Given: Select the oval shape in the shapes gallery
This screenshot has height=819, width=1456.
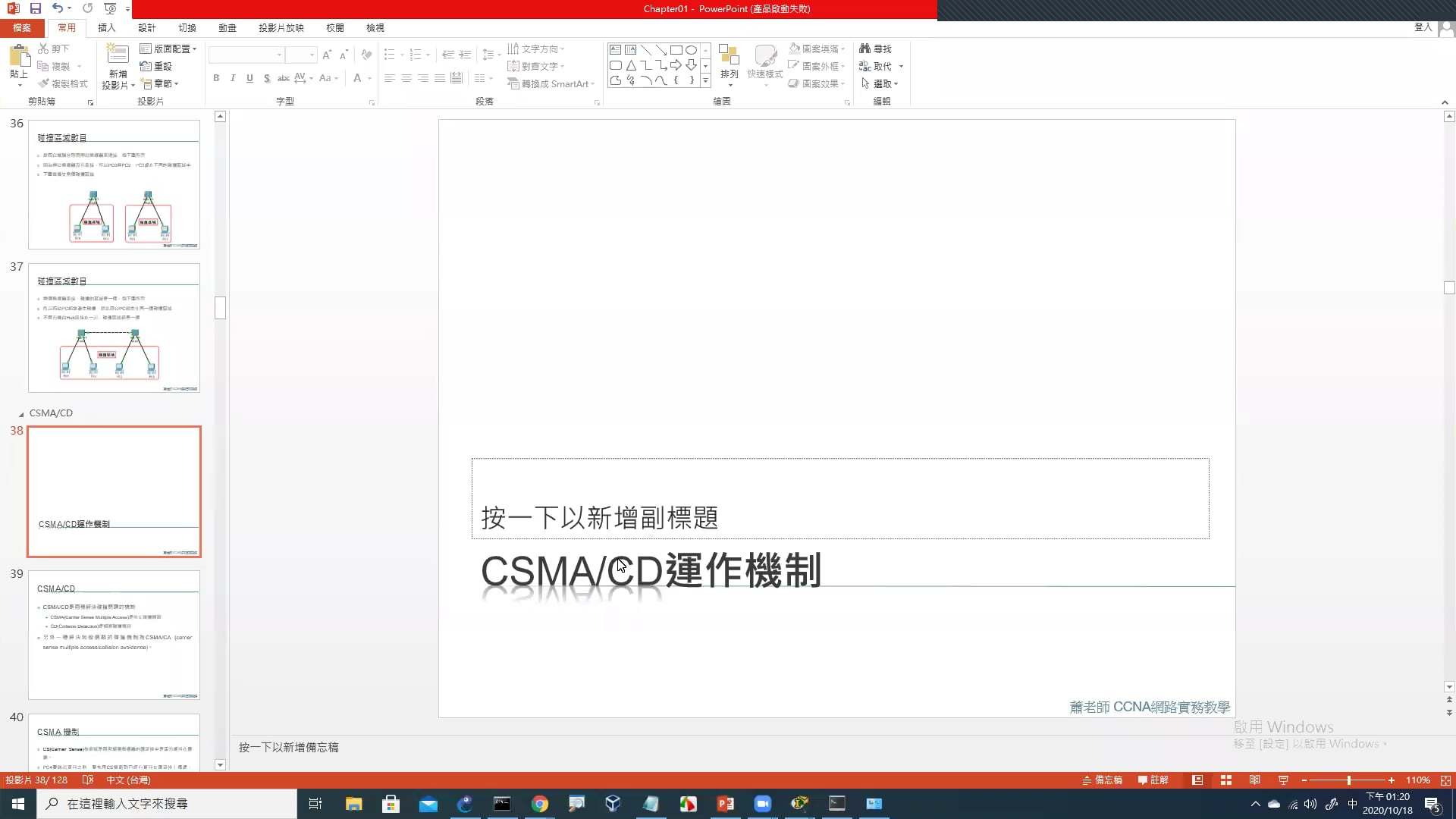Looking at the screenshot, I should [691, 49].
